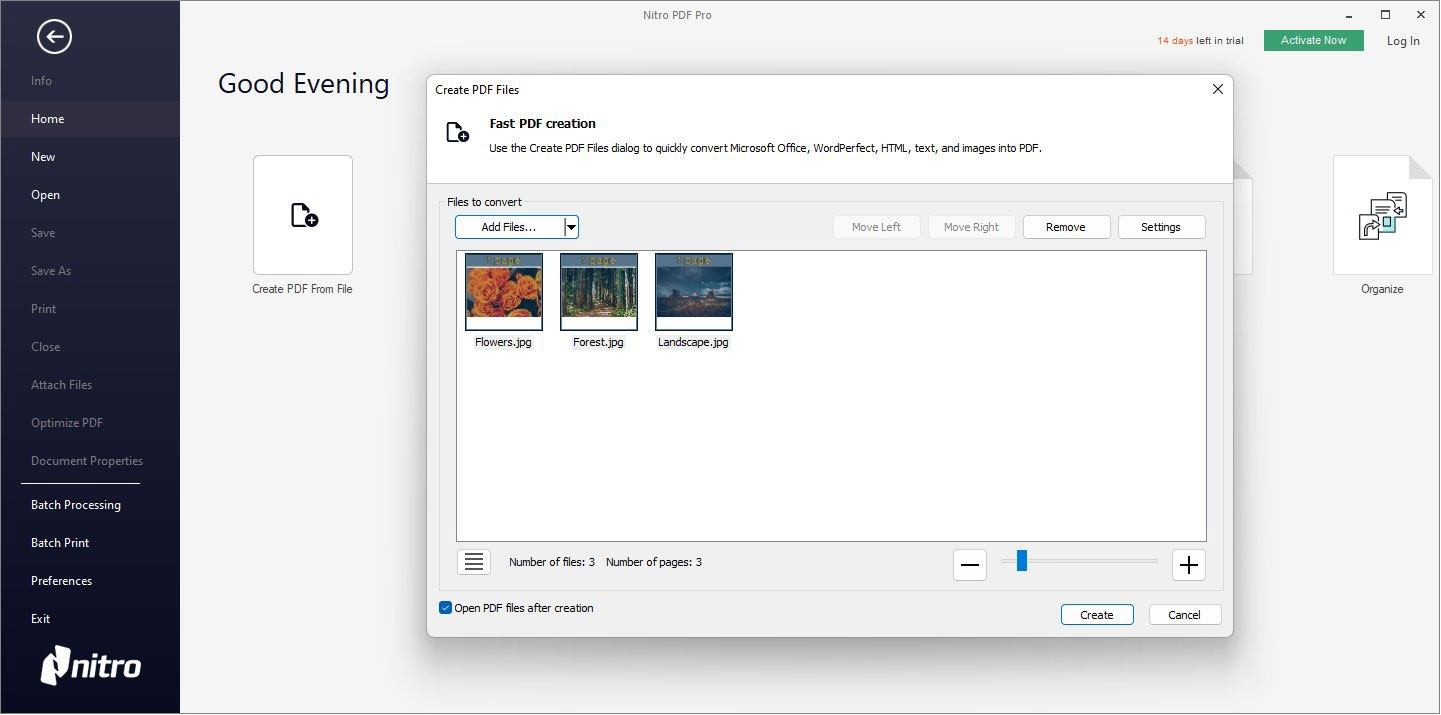The image size is (1441, 715).
Task: Toggle list view icon in dialog
Action: pyautogui.click(x=474, y=562)
